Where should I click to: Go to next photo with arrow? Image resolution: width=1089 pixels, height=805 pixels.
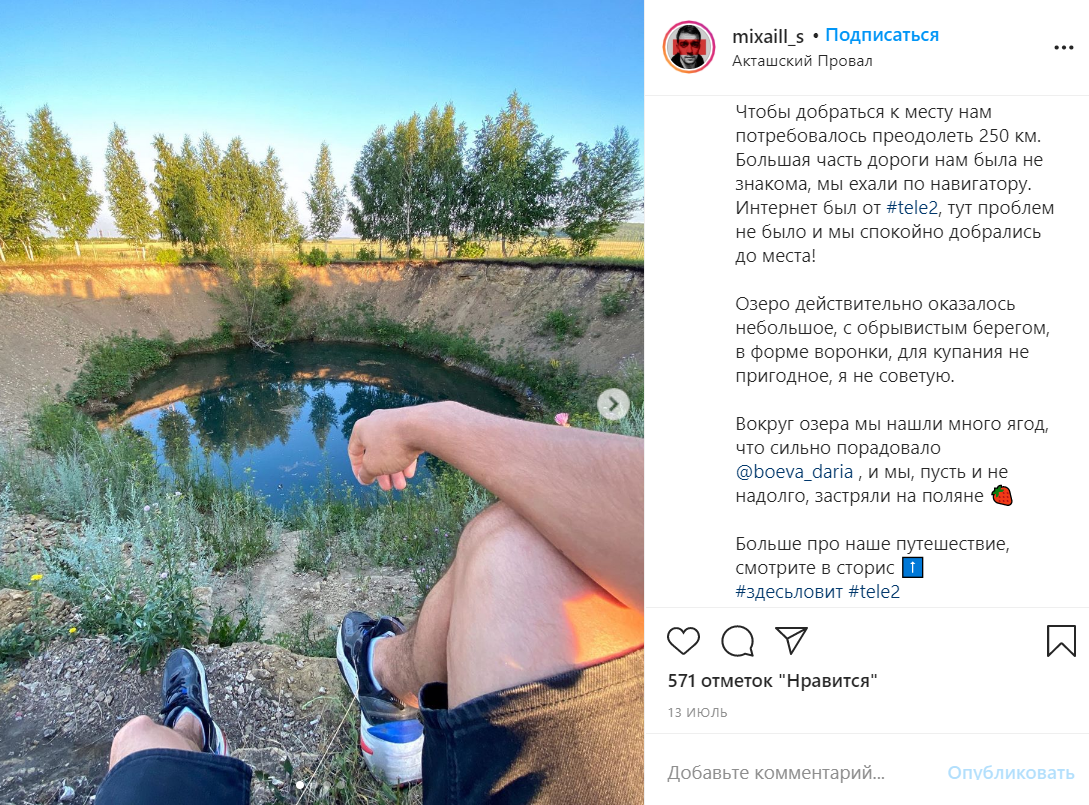[x=613, y=404]
